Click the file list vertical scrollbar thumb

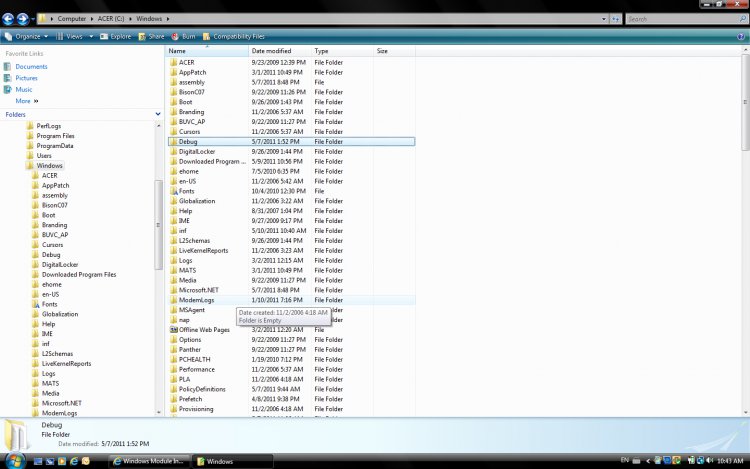point(746,102)
